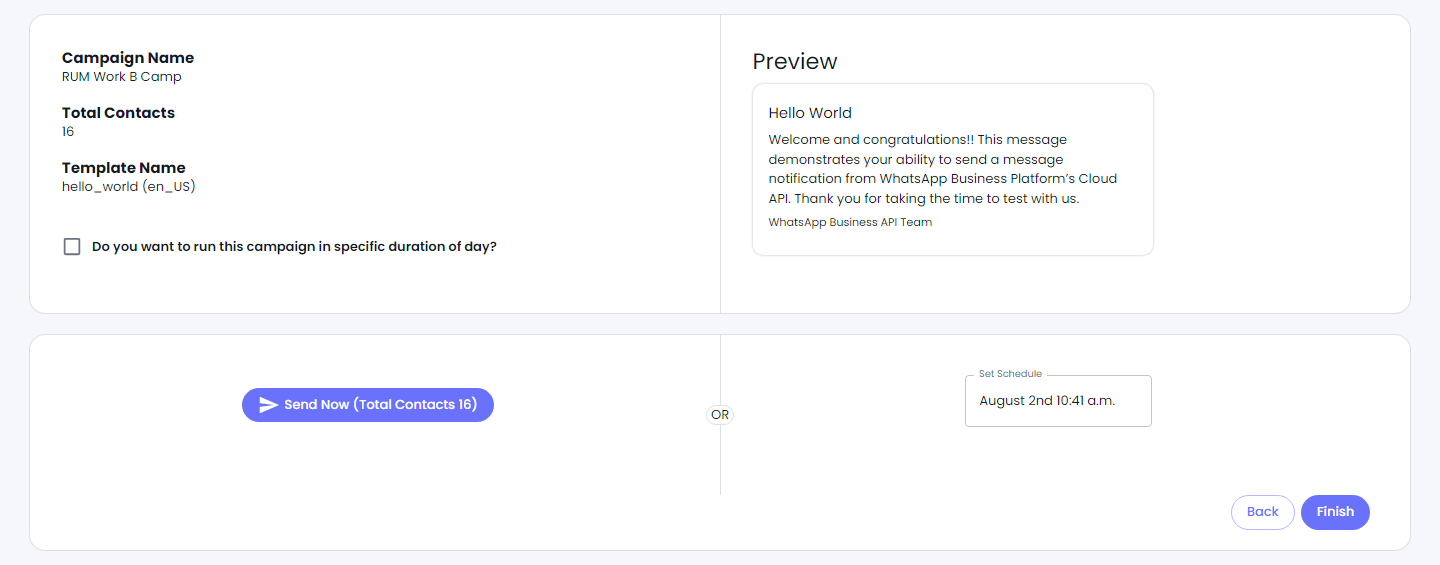Click the Set Schedule floating label
1440x565 pixels.
point(1010,374)
